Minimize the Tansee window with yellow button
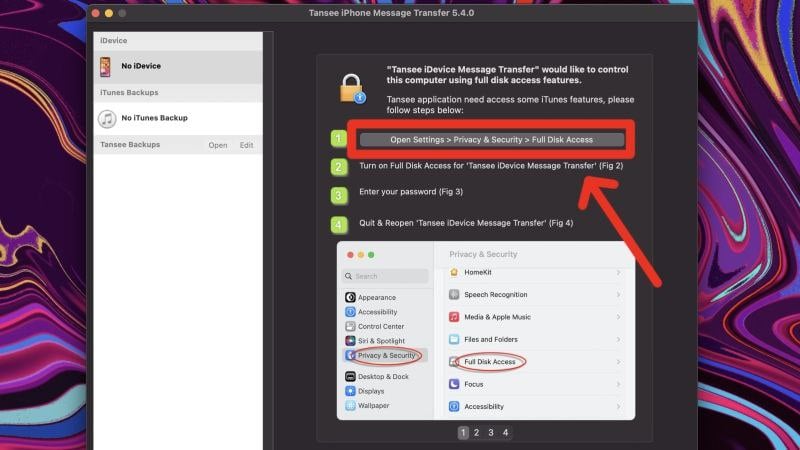 [109, 13]
